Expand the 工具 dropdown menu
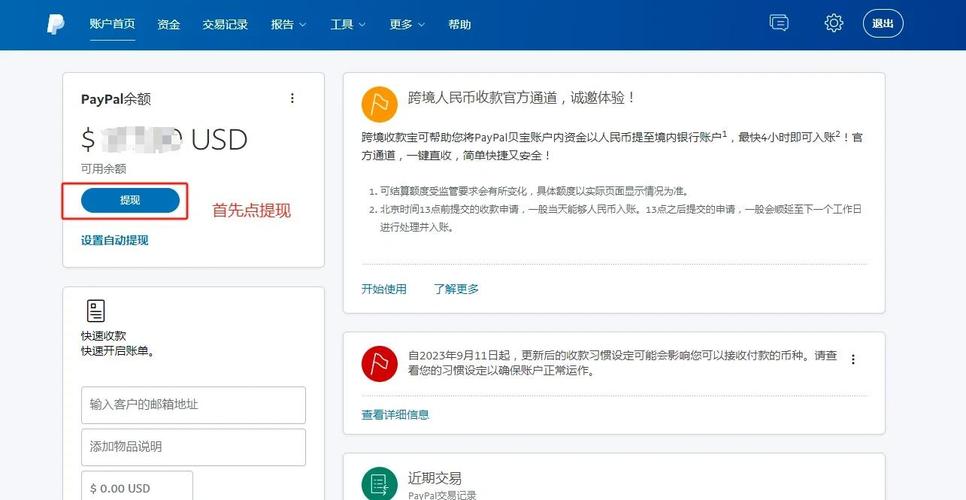Image resolution: width=966 pixels, height=500 pixels. (347, 25)
